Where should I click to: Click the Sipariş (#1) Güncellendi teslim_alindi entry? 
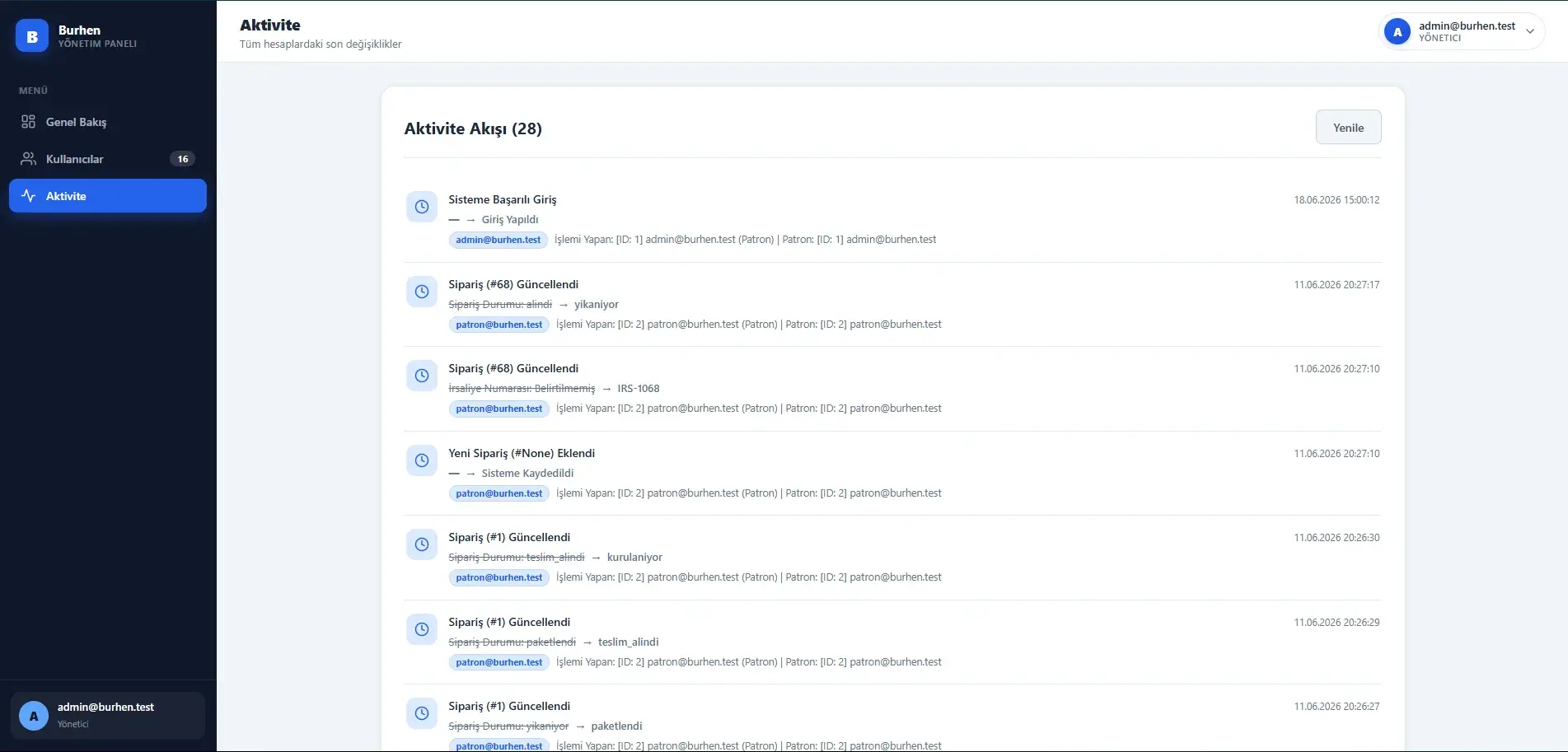tap(892, 642)
